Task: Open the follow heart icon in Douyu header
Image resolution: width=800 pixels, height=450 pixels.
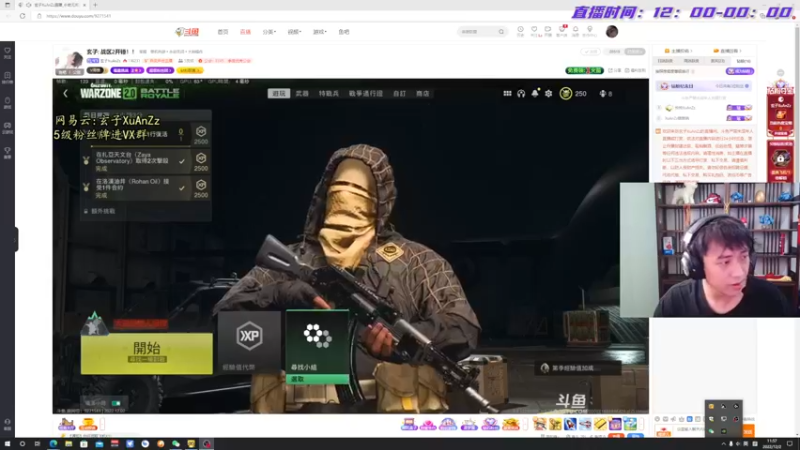Action: point(534,30)
